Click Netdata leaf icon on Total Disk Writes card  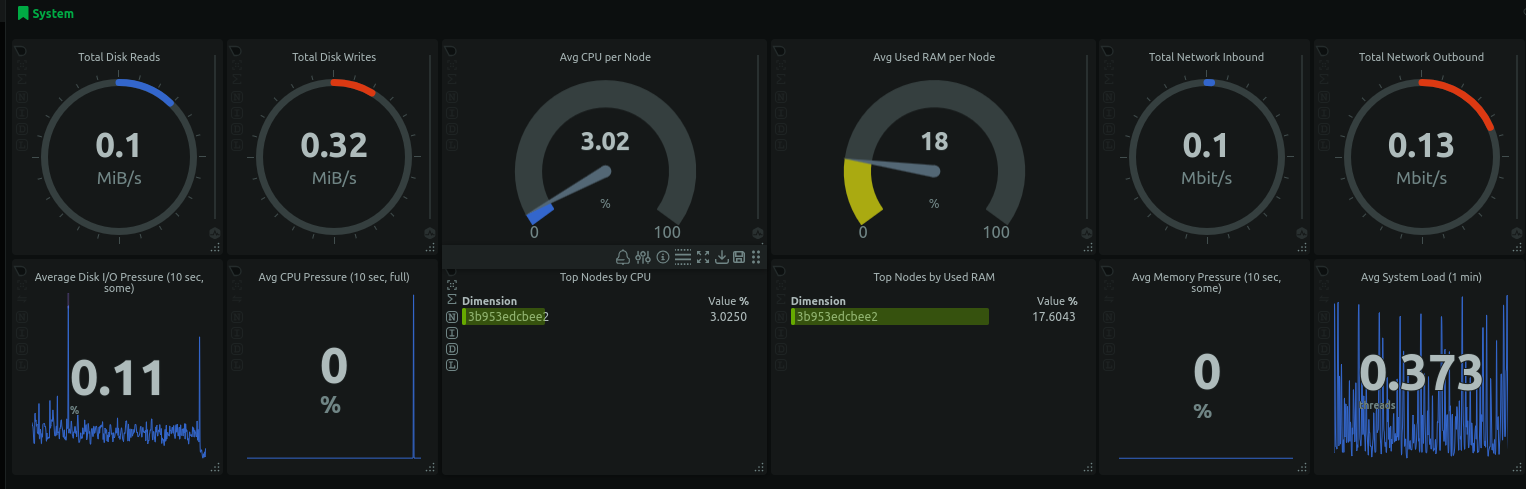click(x=236, y=49)
